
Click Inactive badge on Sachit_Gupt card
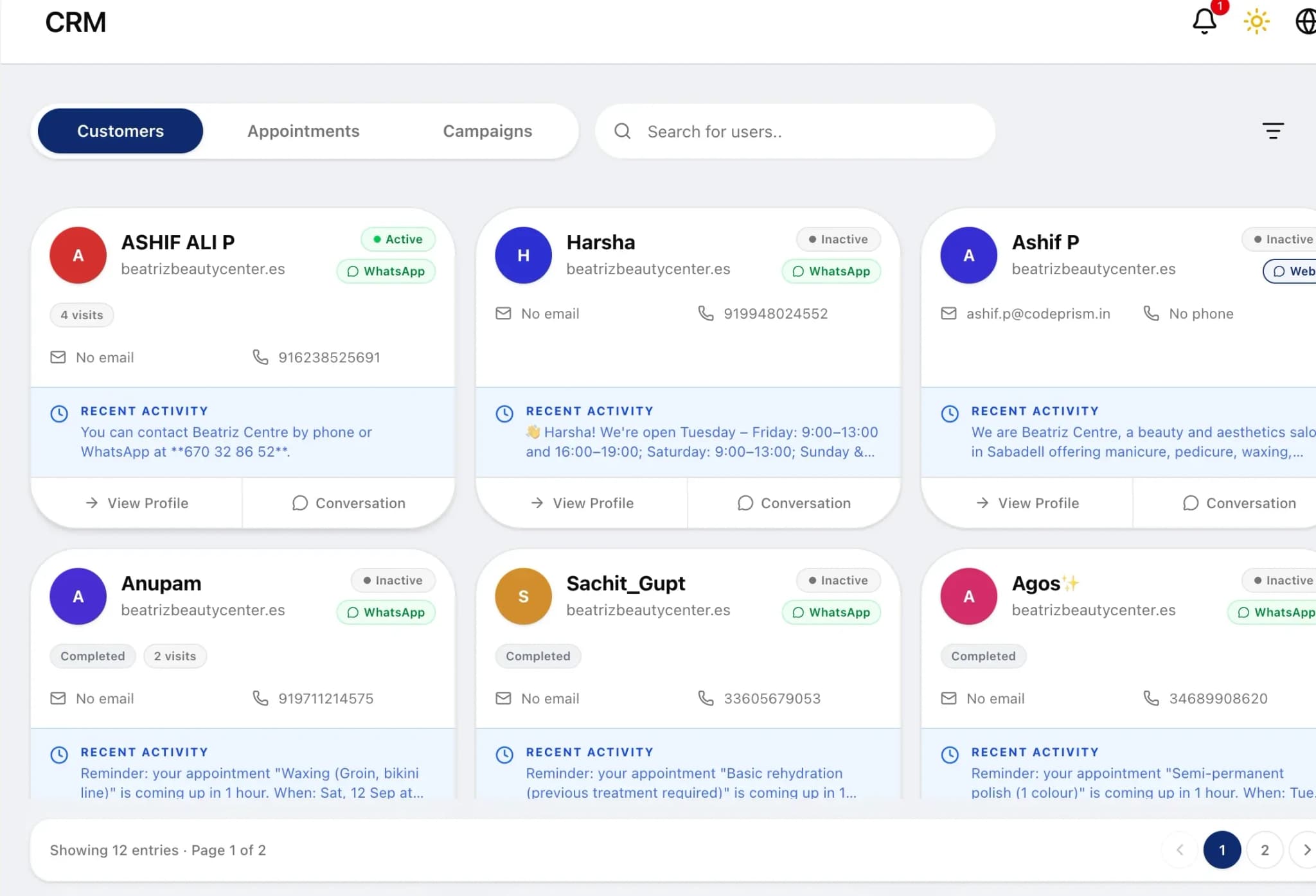click(838, 580)
